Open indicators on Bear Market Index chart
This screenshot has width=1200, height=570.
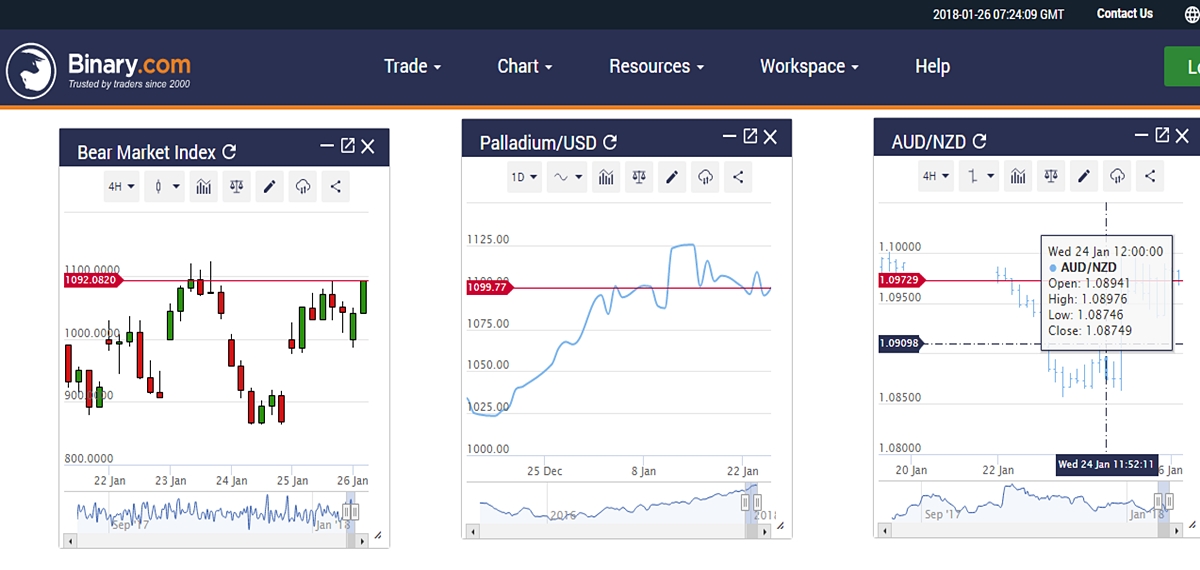[204, 186]
